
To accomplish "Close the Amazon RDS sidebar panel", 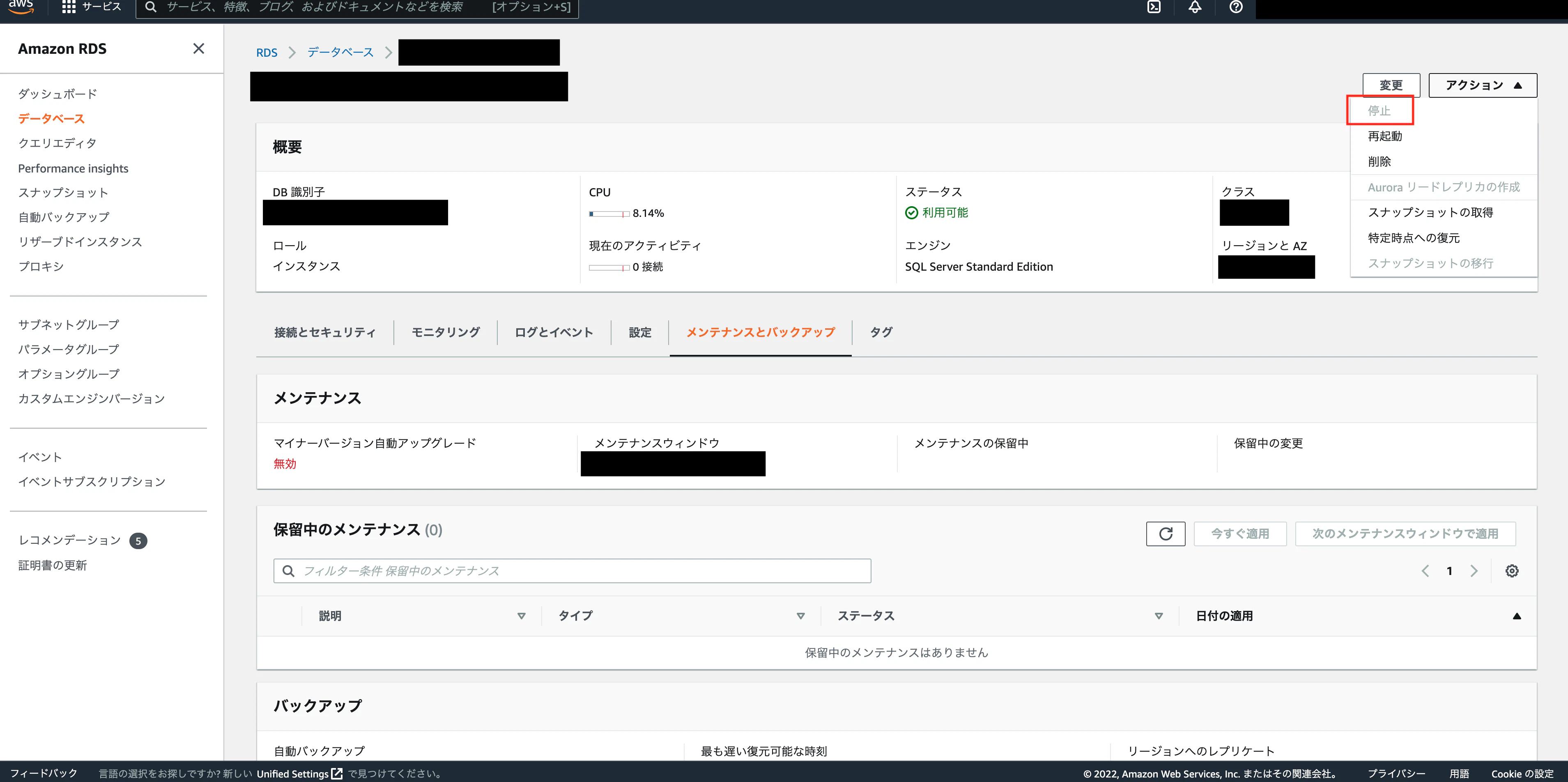I will tap(198, 49).
